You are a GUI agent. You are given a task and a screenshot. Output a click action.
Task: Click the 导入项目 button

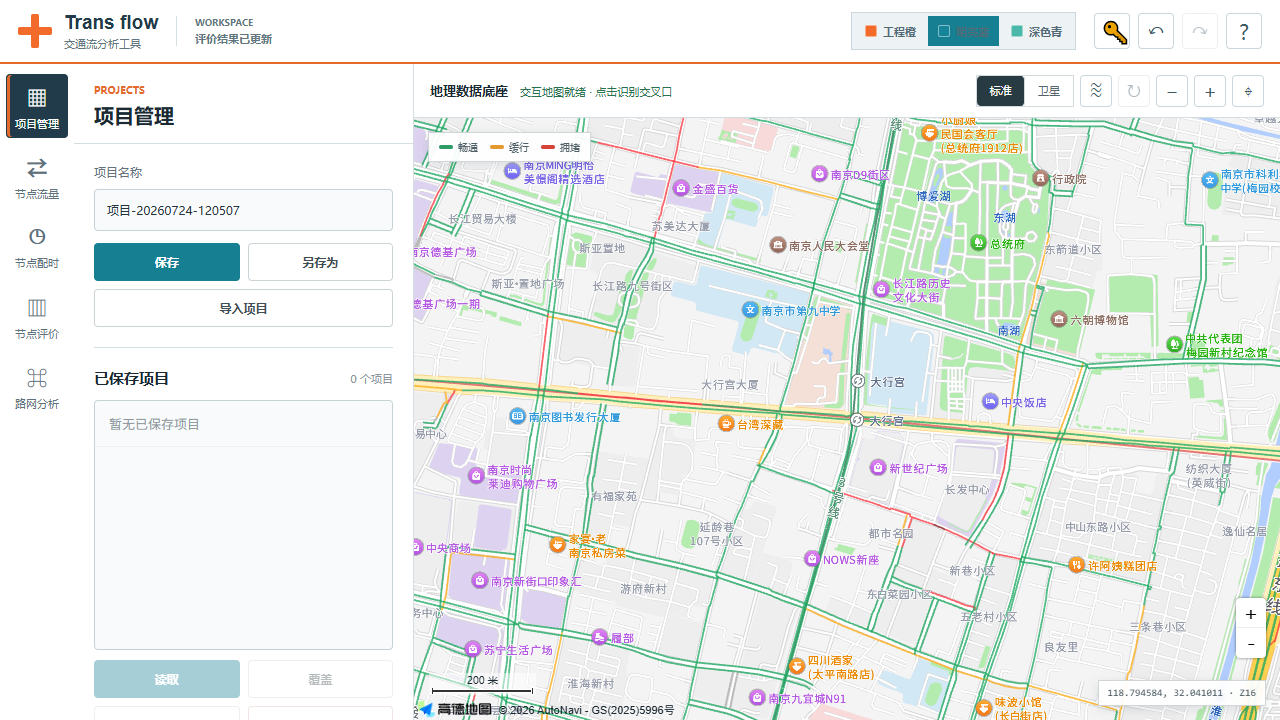pos(243,308)
